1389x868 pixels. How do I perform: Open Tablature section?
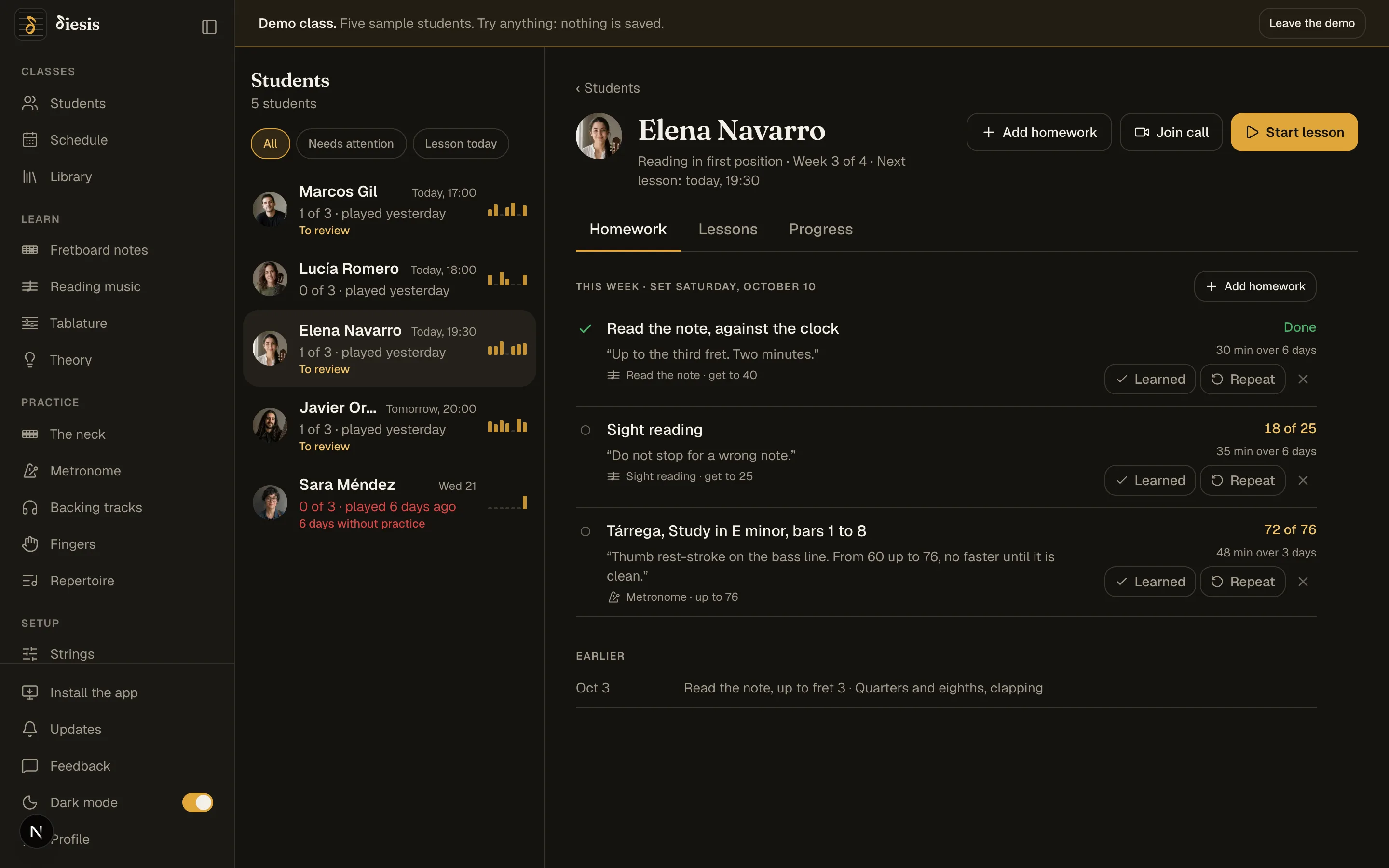click(x=117, y=323)
